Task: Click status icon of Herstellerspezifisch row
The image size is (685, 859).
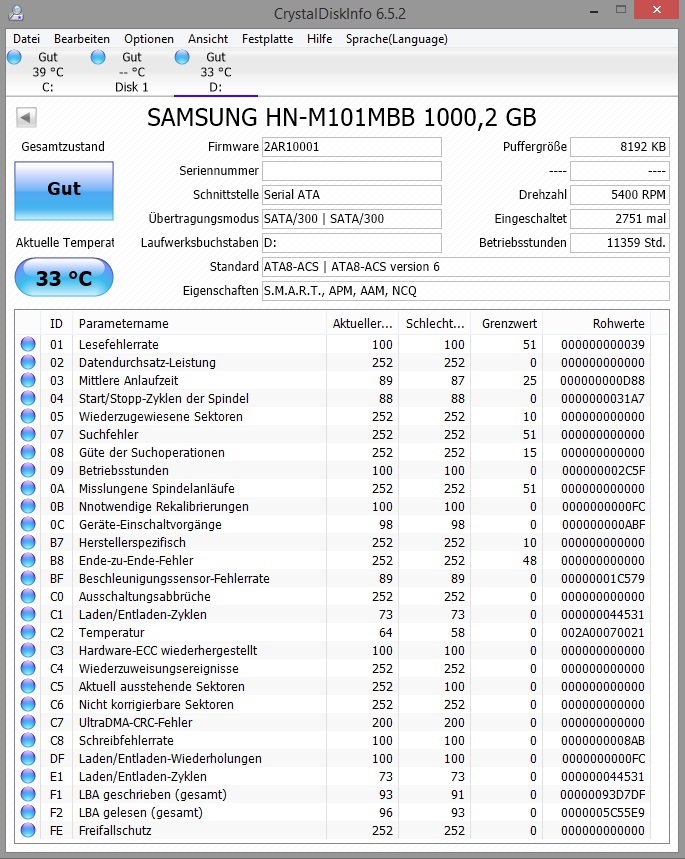Action: pos(28,542)
